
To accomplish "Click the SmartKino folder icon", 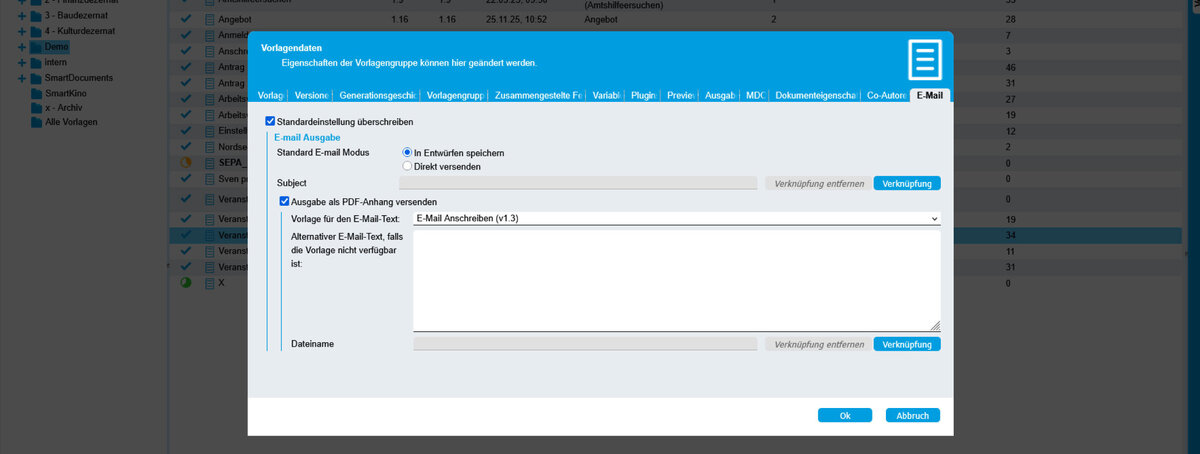I will click(36, 92).
